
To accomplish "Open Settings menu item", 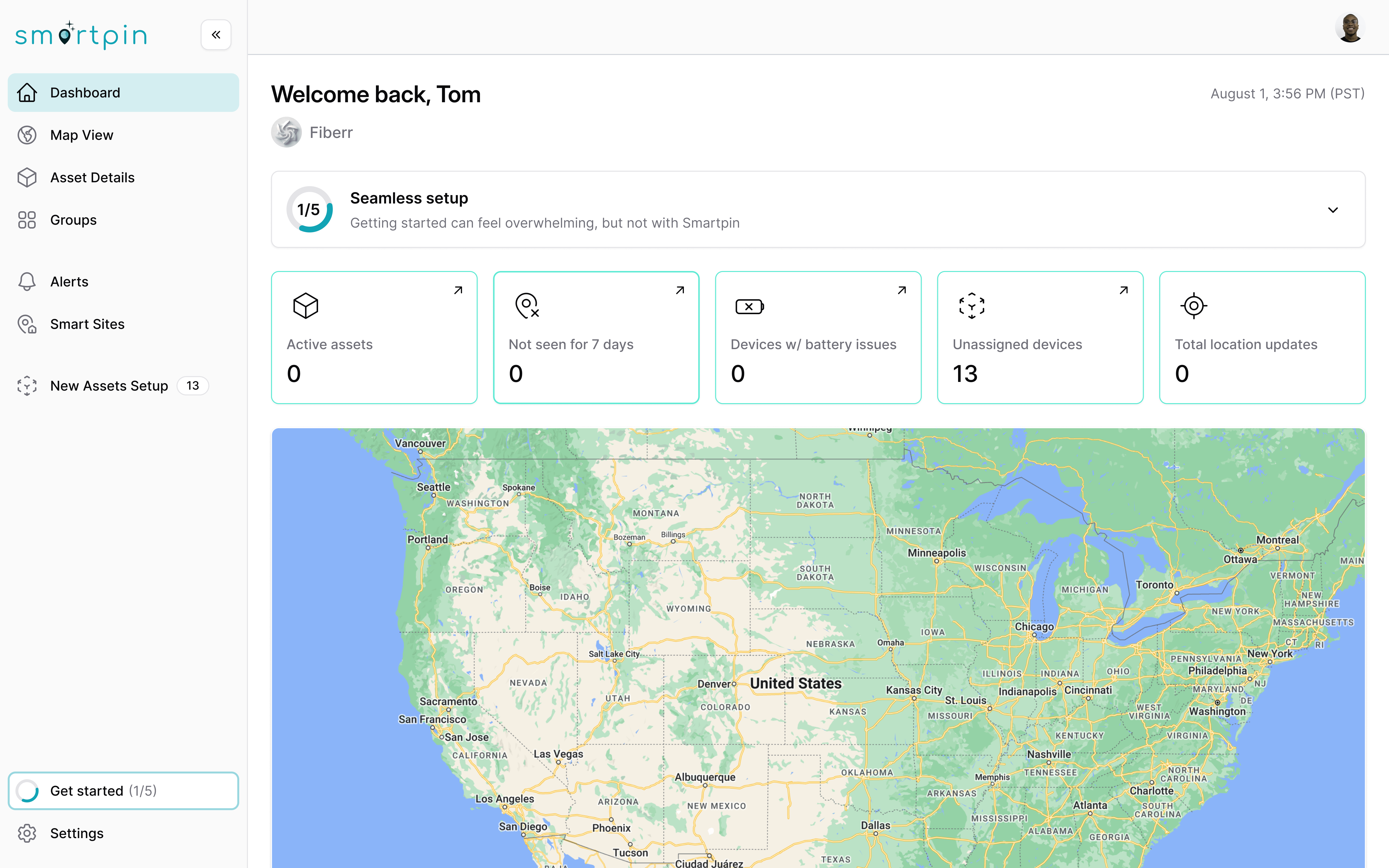I will coord(123,833).
